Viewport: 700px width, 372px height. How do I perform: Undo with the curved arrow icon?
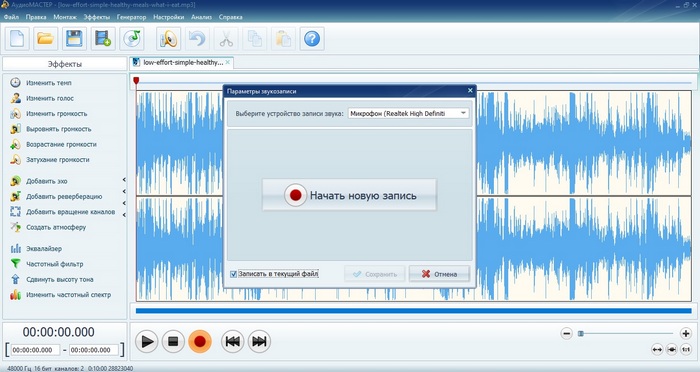197,39
